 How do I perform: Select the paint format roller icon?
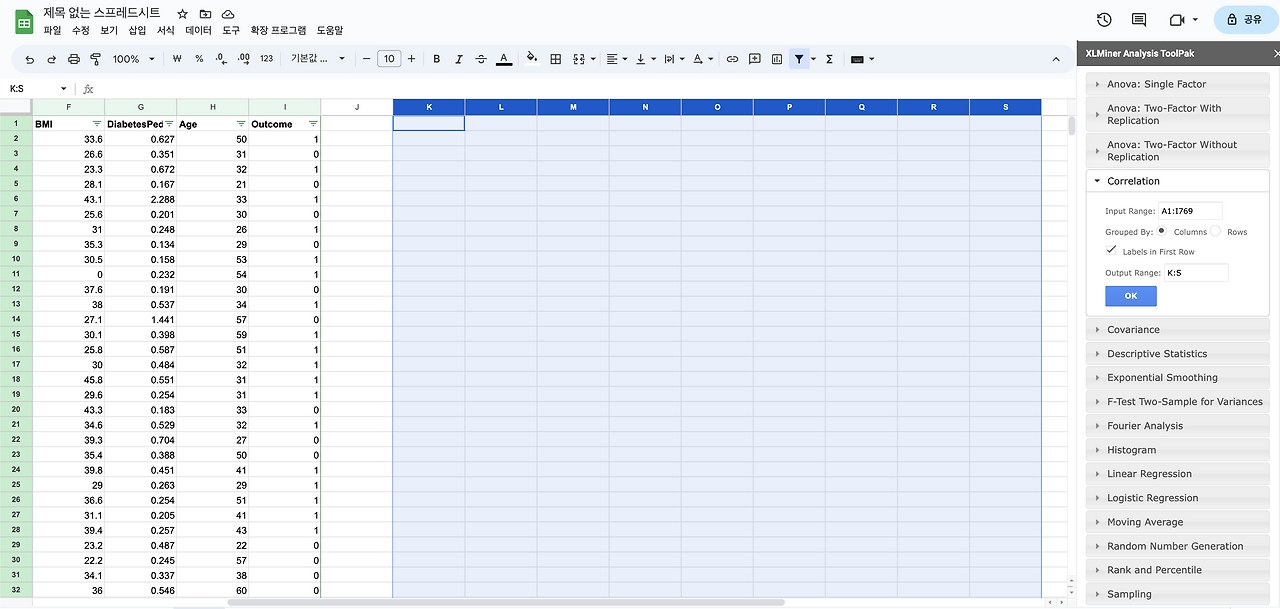point(96,59)
